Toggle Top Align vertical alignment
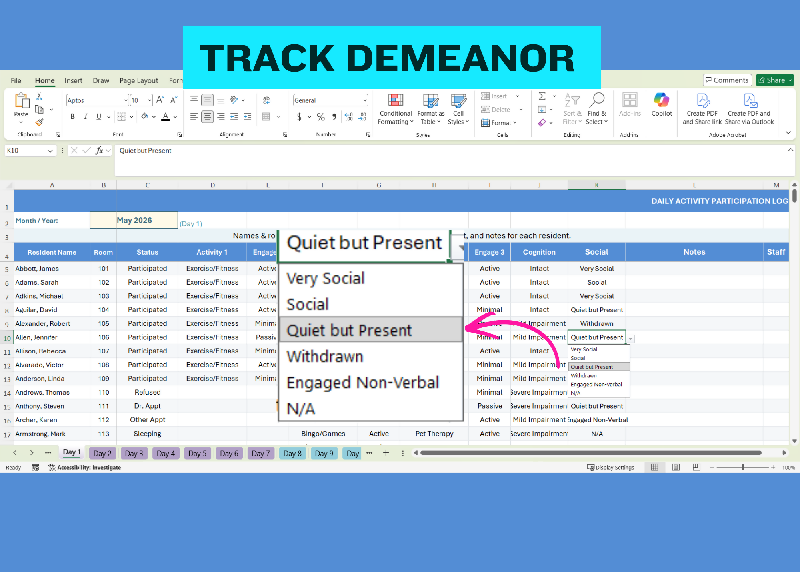 (194, 100)
